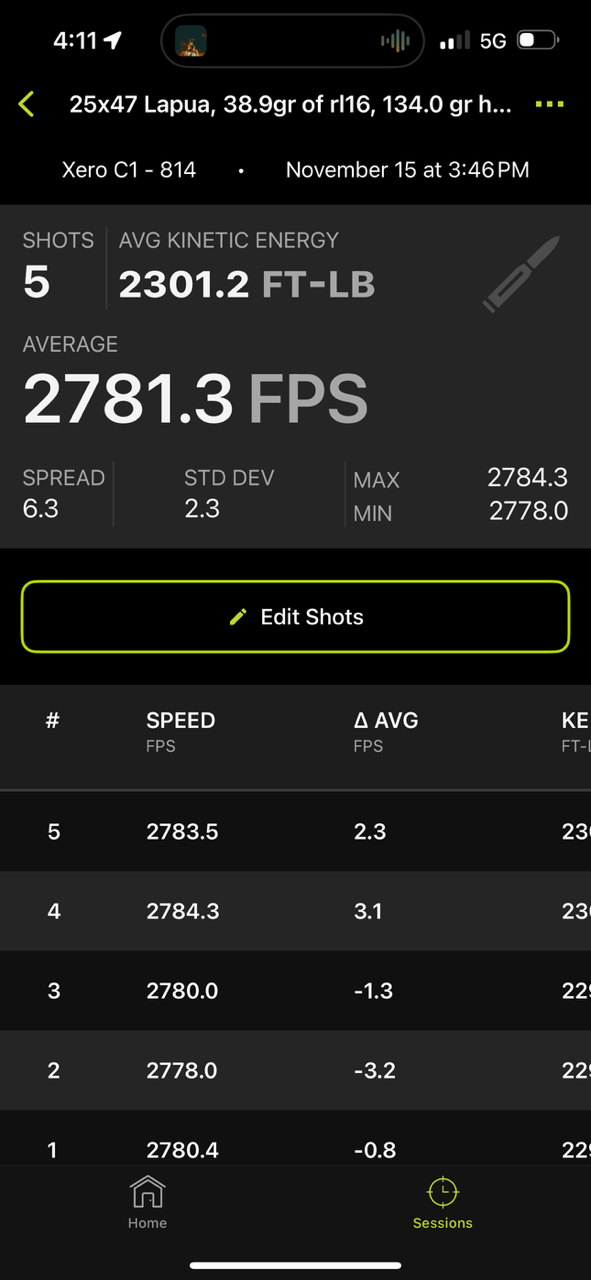591x1280 pixels.
Task: Tap the Home house icon
Action: pyautogui.click(x=147, y=1192)
